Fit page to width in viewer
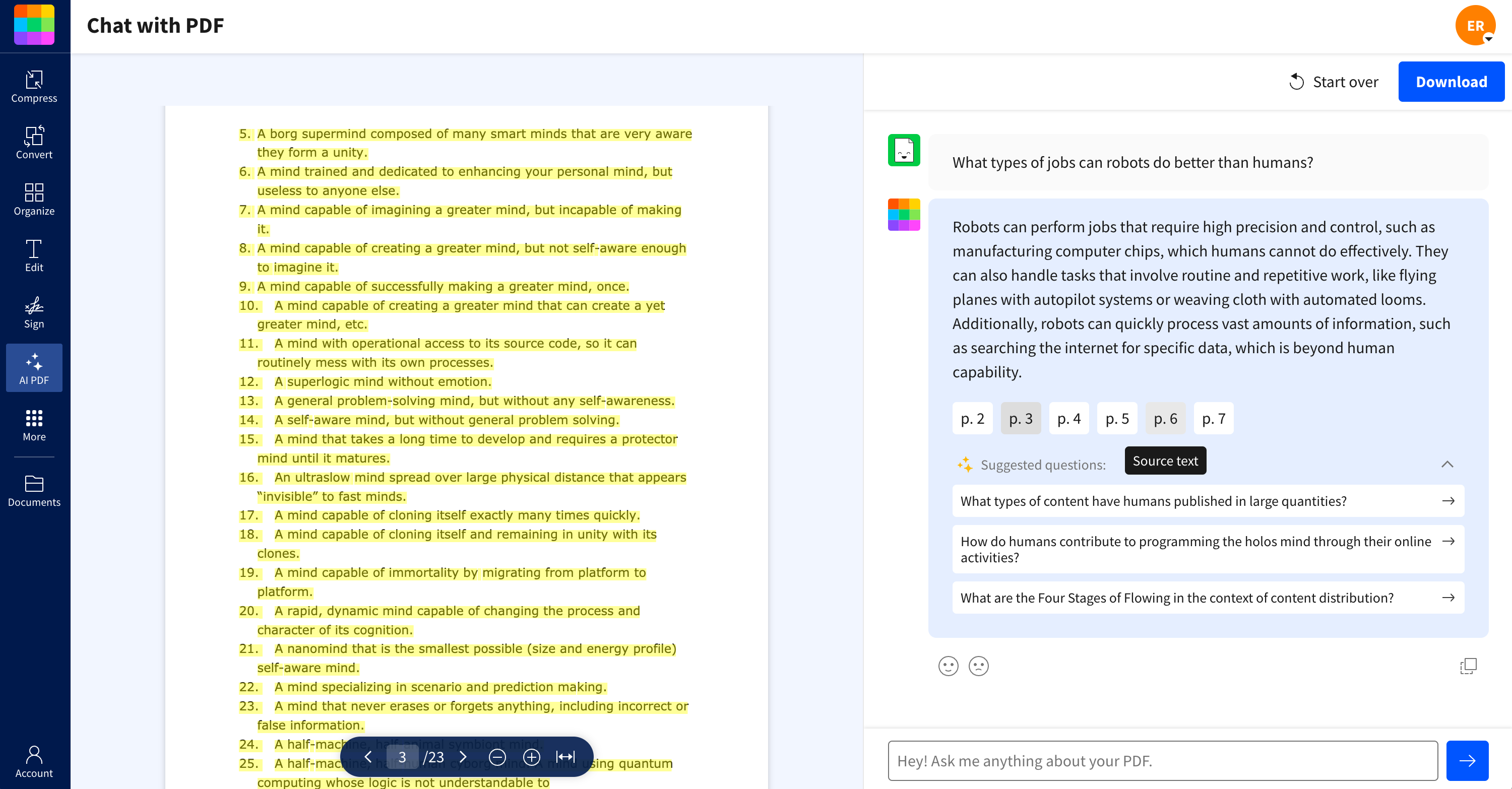Image resolution: width=1512 pixels, height=789 pixels. click(x=565, y=757)
